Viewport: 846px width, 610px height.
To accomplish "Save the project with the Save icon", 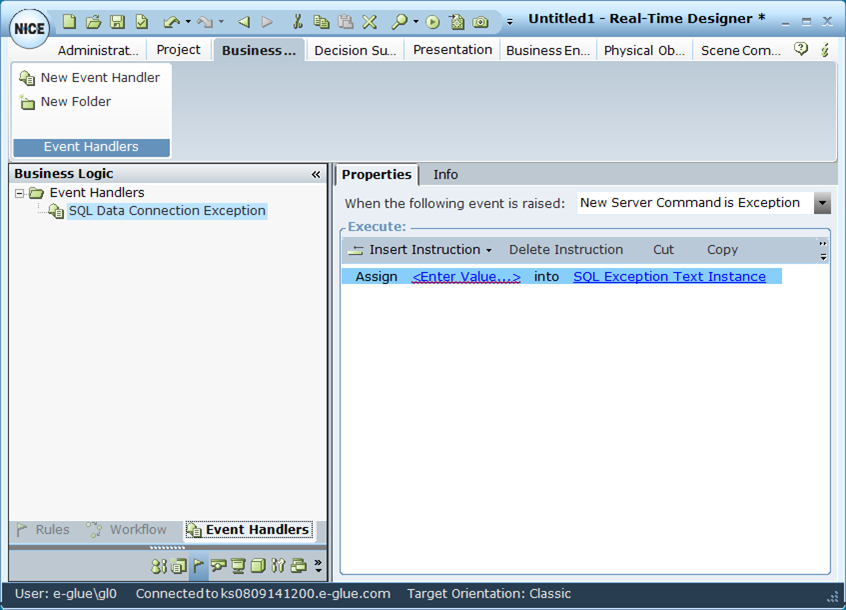I will pos(116,21).
